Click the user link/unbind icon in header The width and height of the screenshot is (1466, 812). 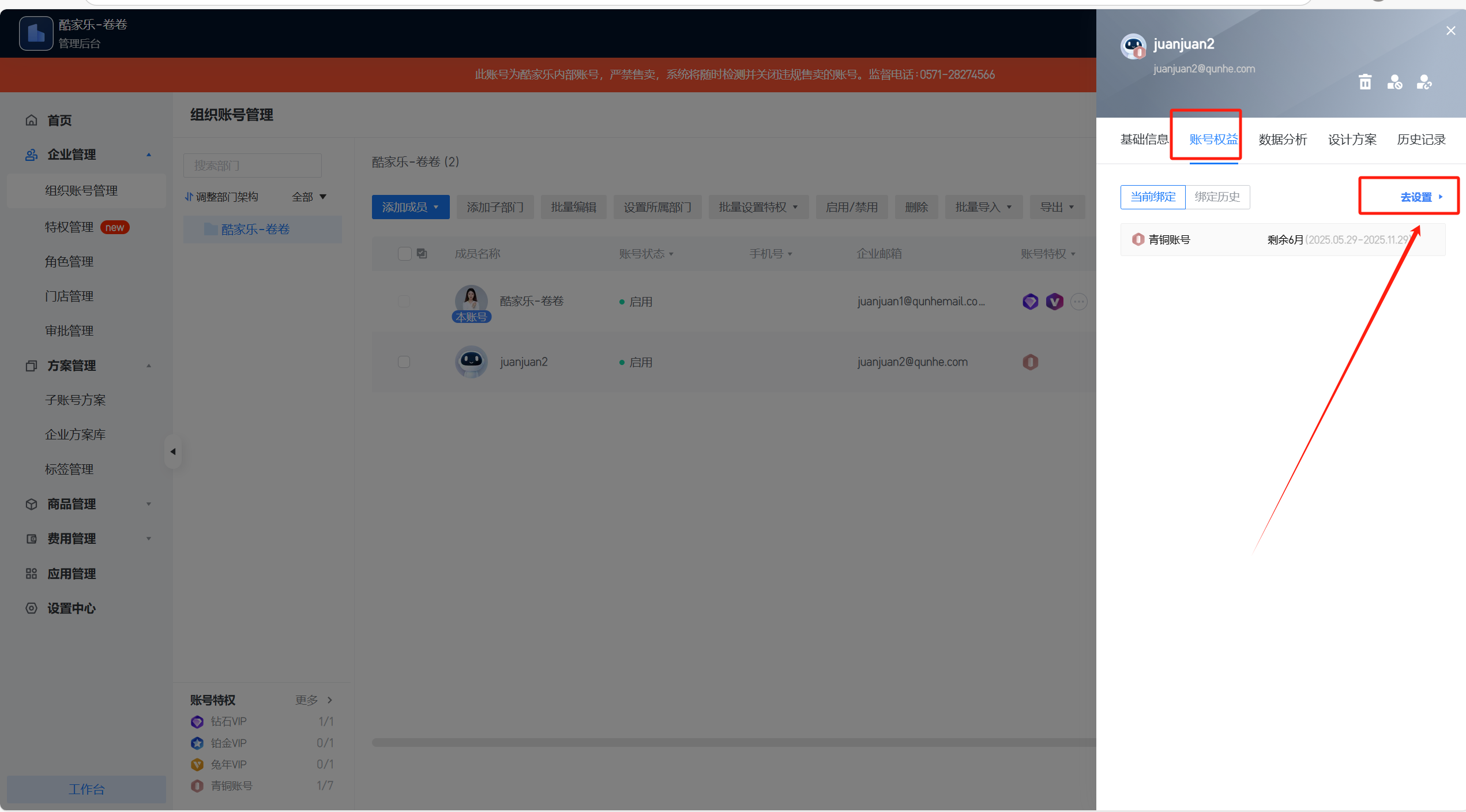(1424, 82)
